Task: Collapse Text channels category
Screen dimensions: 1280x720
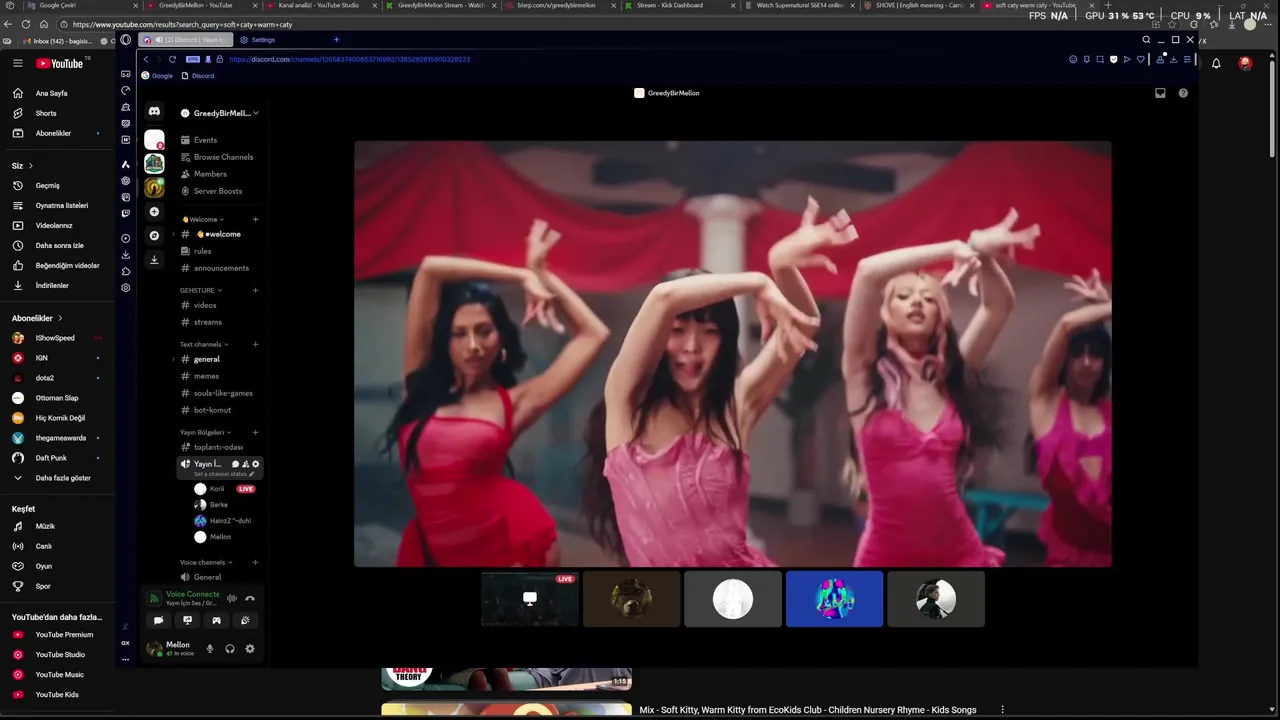Action: (x=205, y=344)
